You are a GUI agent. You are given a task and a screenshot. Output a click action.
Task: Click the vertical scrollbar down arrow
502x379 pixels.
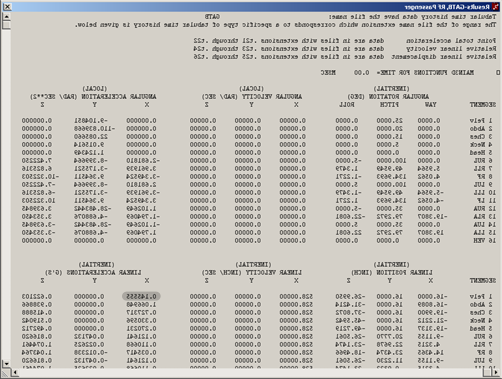tap(6, 363)
